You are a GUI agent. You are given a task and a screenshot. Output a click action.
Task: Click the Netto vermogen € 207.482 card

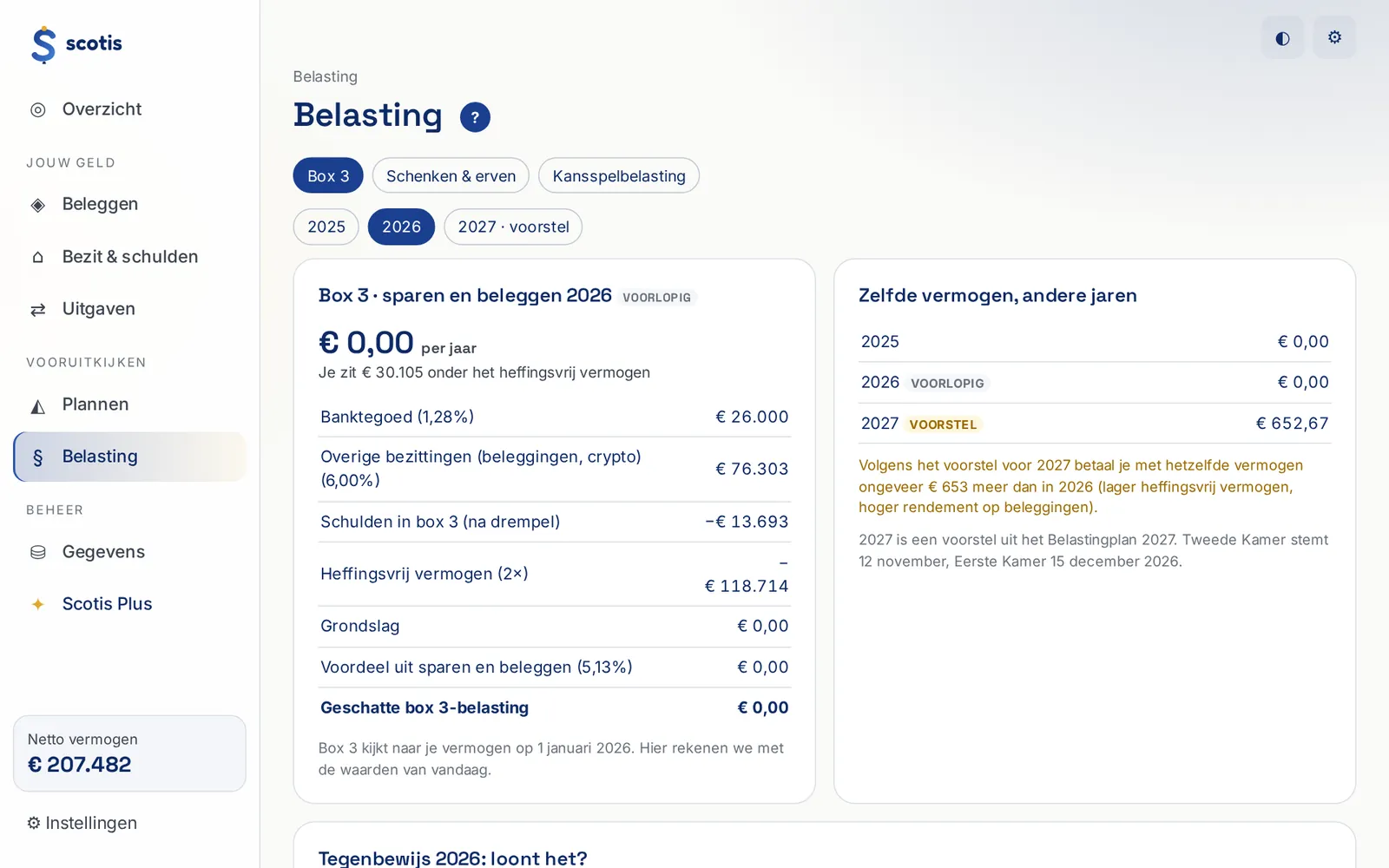coord(129,753)
